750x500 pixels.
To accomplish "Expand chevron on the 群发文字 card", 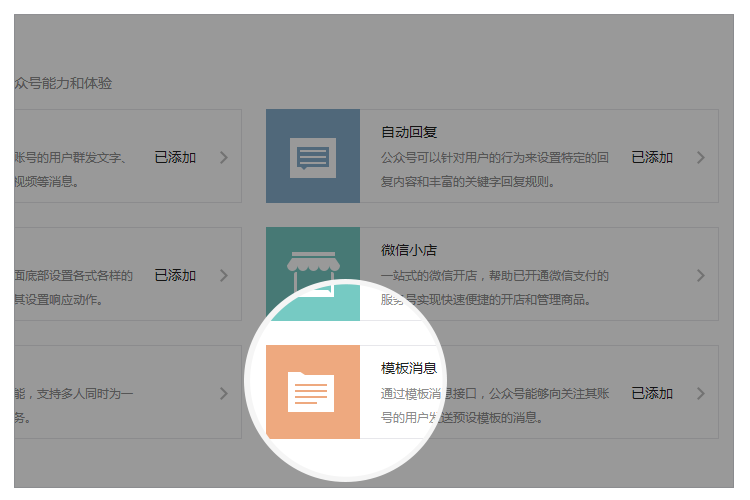I will 224,157.
